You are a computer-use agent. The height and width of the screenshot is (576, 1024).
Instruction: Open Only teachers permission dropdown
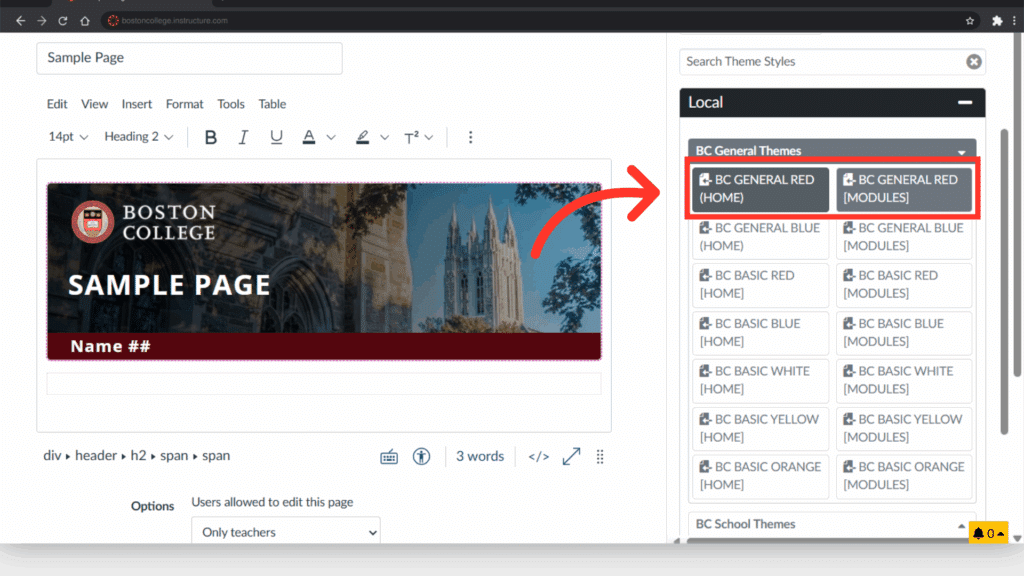286,532
